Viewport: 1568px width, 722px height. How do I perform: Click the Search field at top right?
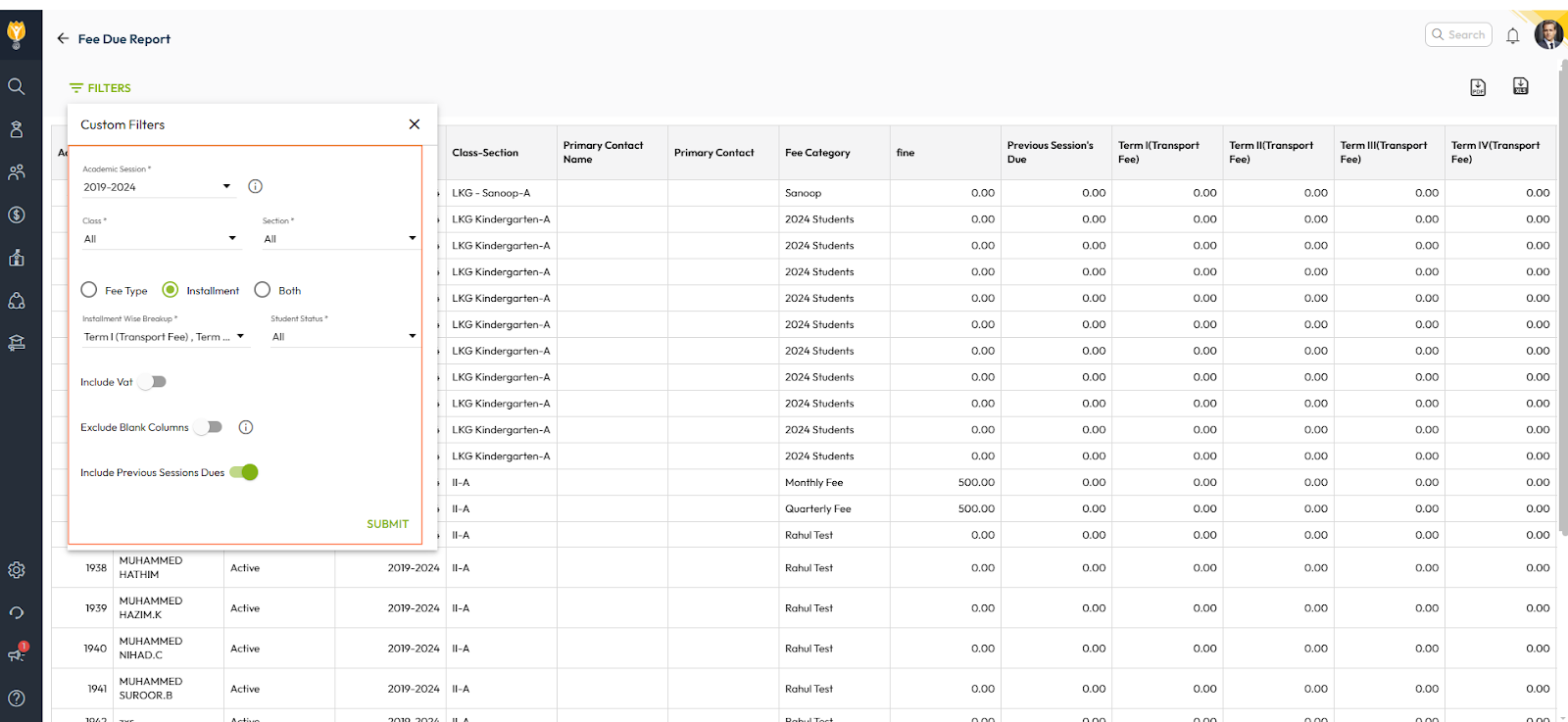[x=1458, y=35]
